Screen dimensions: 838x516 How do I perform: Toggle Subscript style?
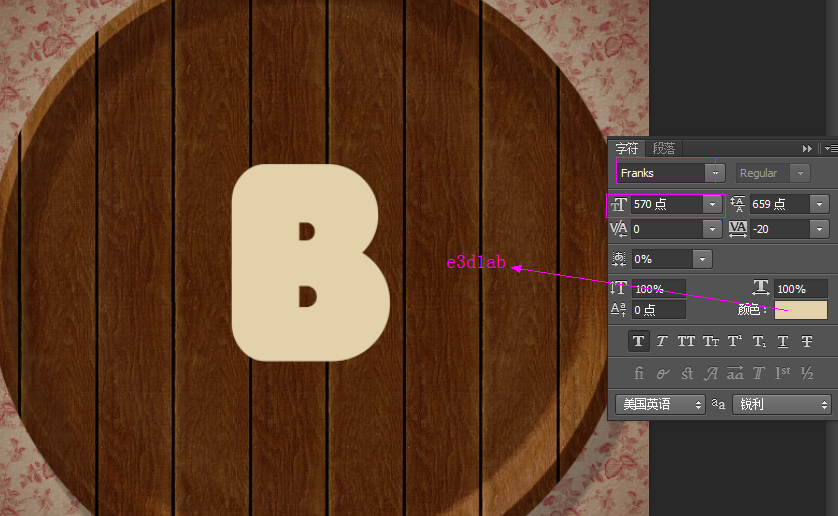(759, 341)
